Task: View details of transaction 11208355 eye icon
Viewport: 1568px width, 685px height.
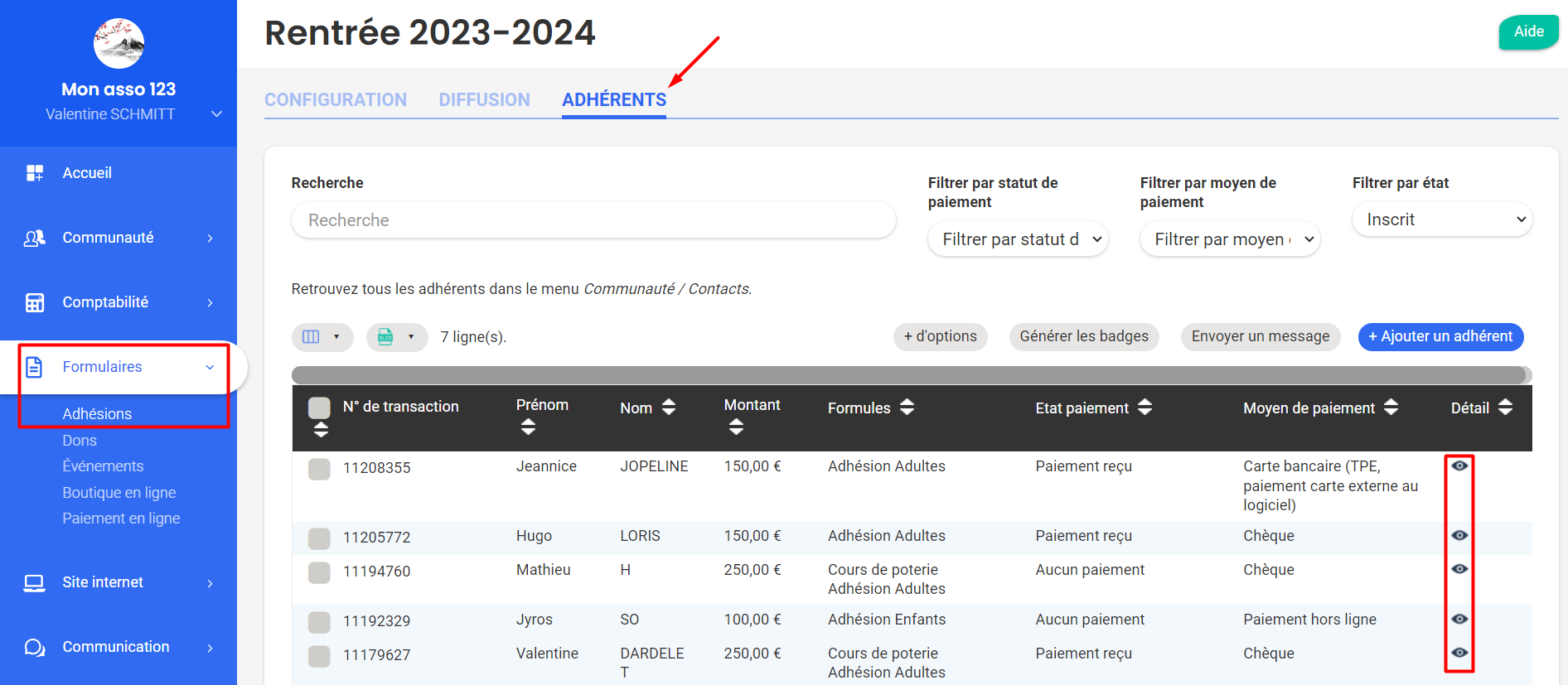Action: click(x=1459, y=466)
